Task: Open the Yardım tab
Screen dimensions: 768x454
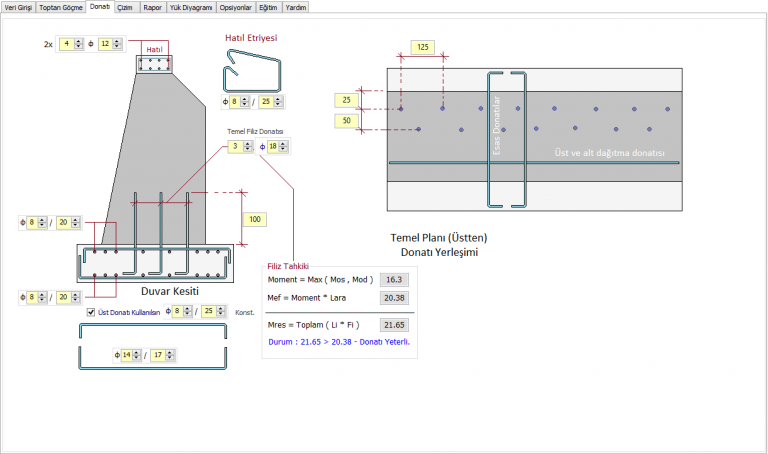Action: coord(296,7)
